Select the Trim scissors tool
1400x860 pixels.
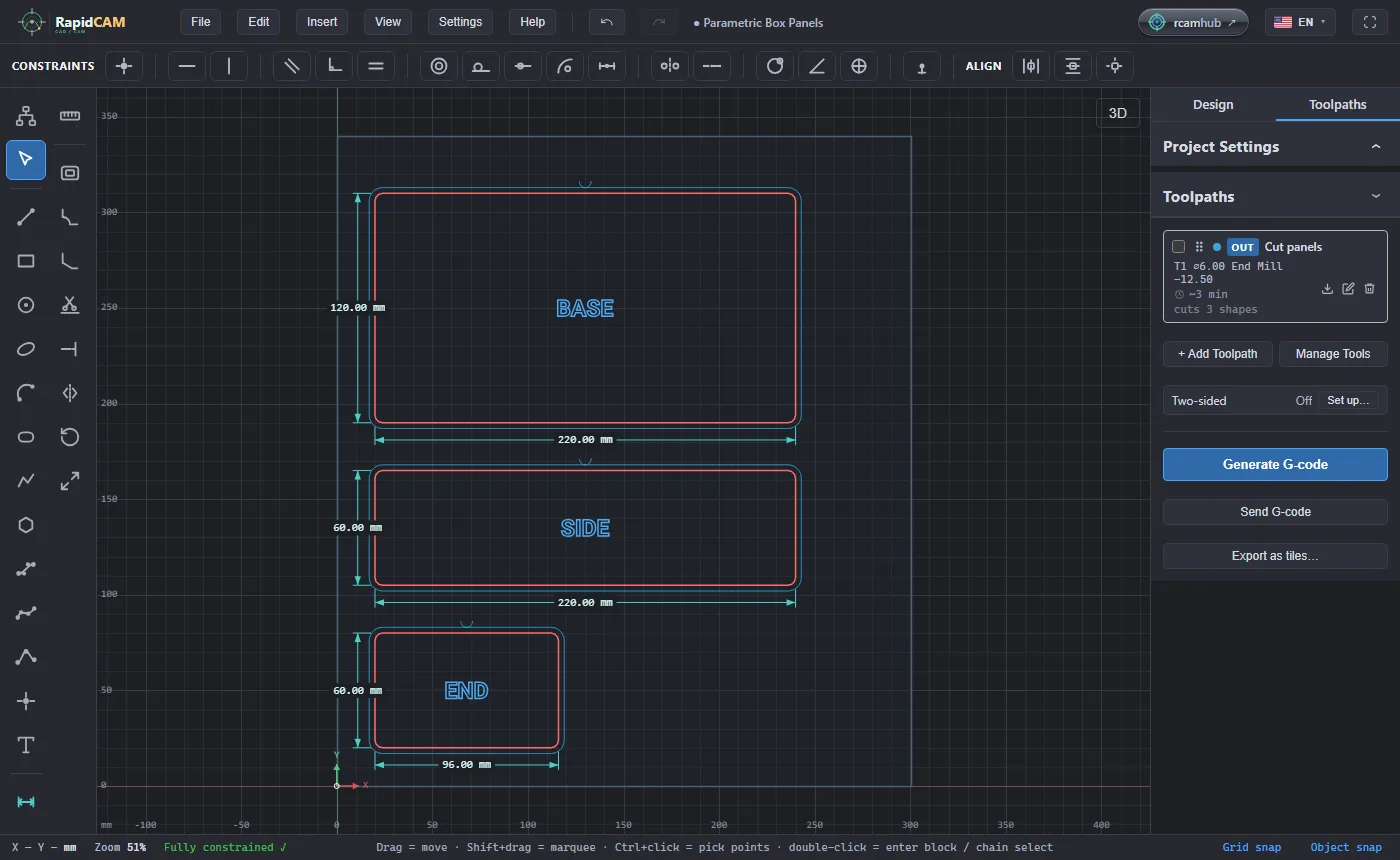[x=70, y=305]
